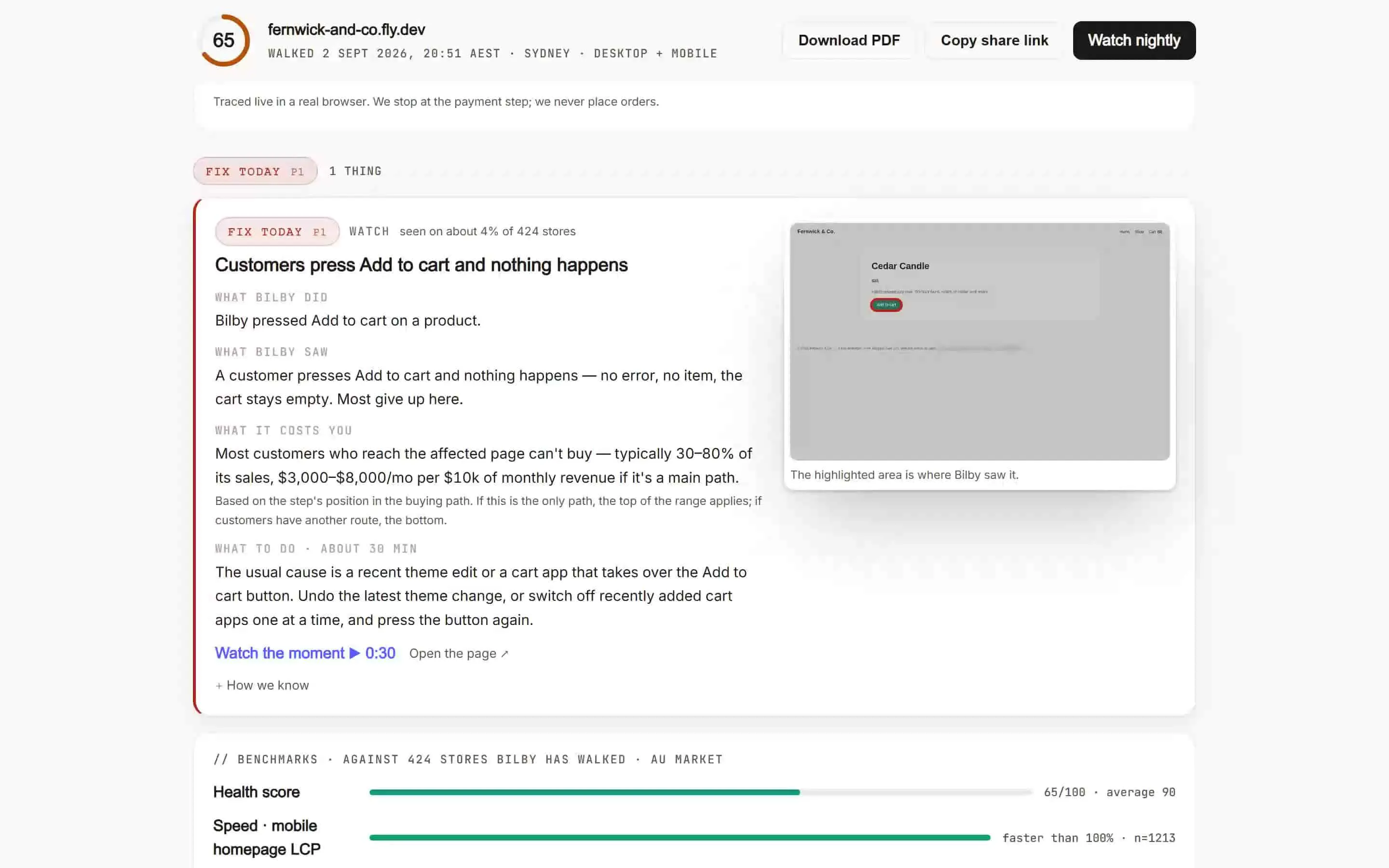Copy the share link
The image size is (1389, 868).
pos(994,40)
